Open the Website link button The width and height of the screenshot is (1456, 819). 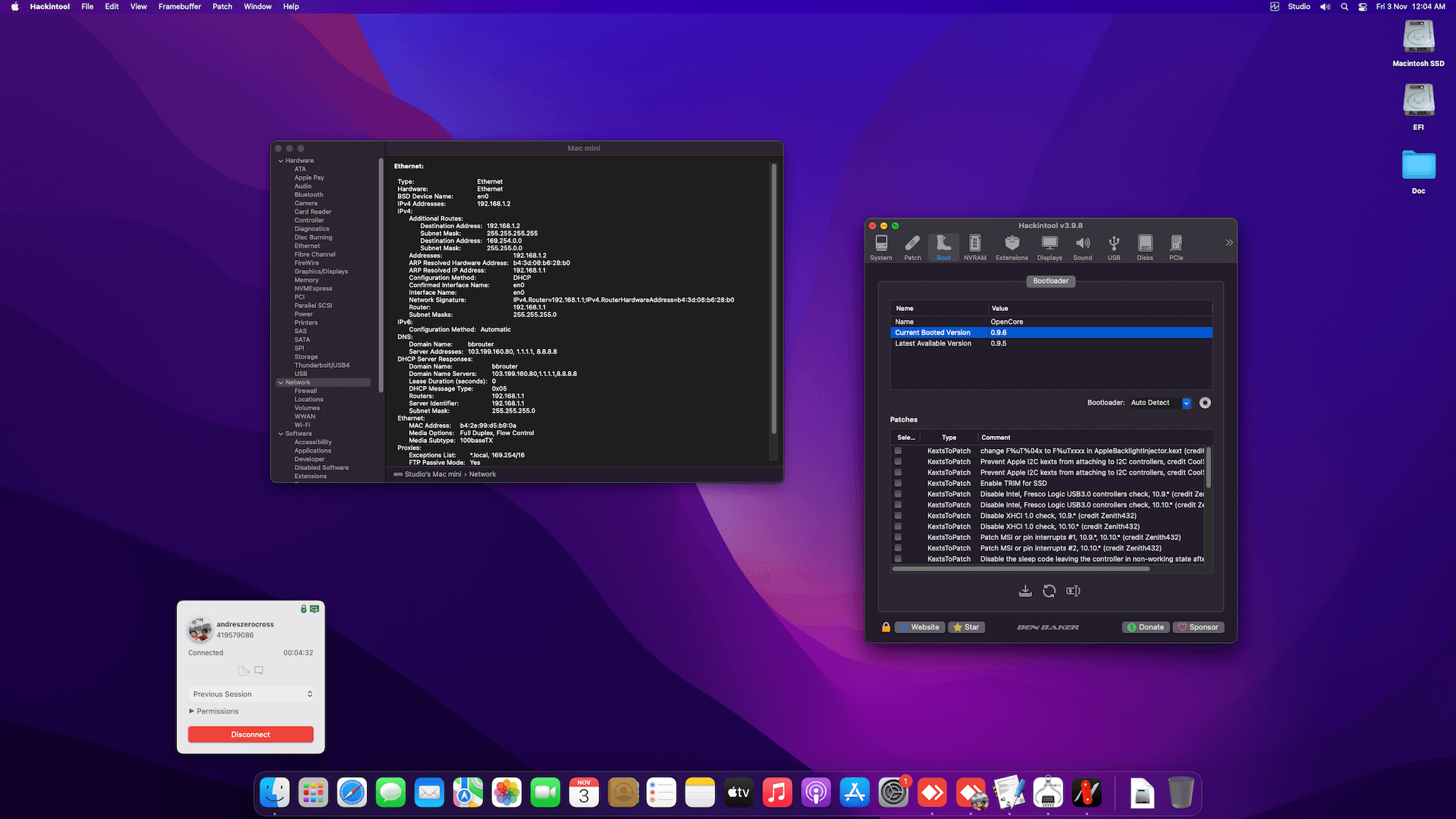point(919,627)
